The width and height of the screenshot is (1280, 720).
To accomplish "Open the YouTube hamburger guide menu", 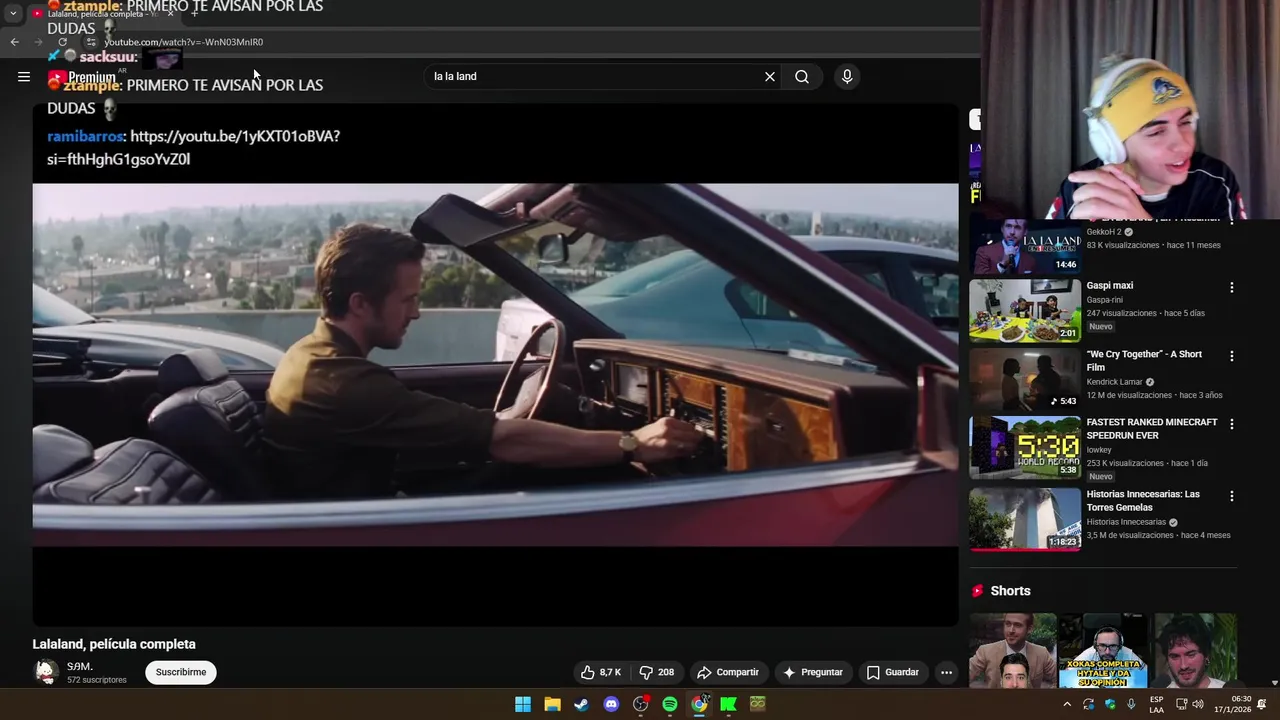I will pyautogui.click(x=24, y=77).
